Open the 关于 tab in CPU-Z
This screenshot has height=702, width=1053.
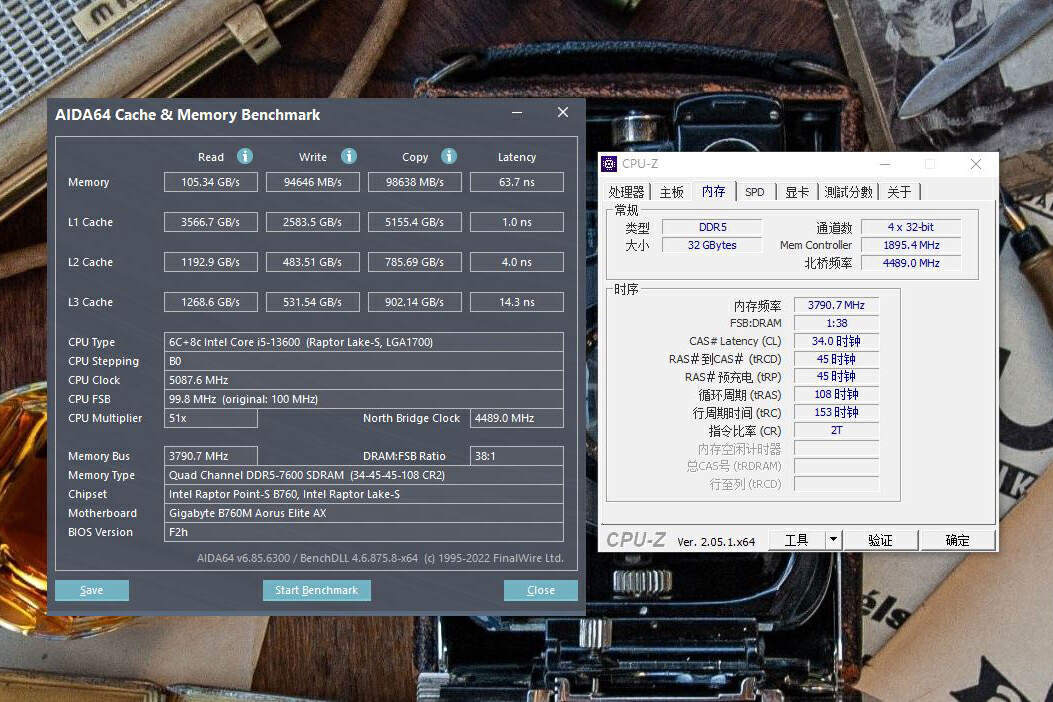(x=899, y=192)
